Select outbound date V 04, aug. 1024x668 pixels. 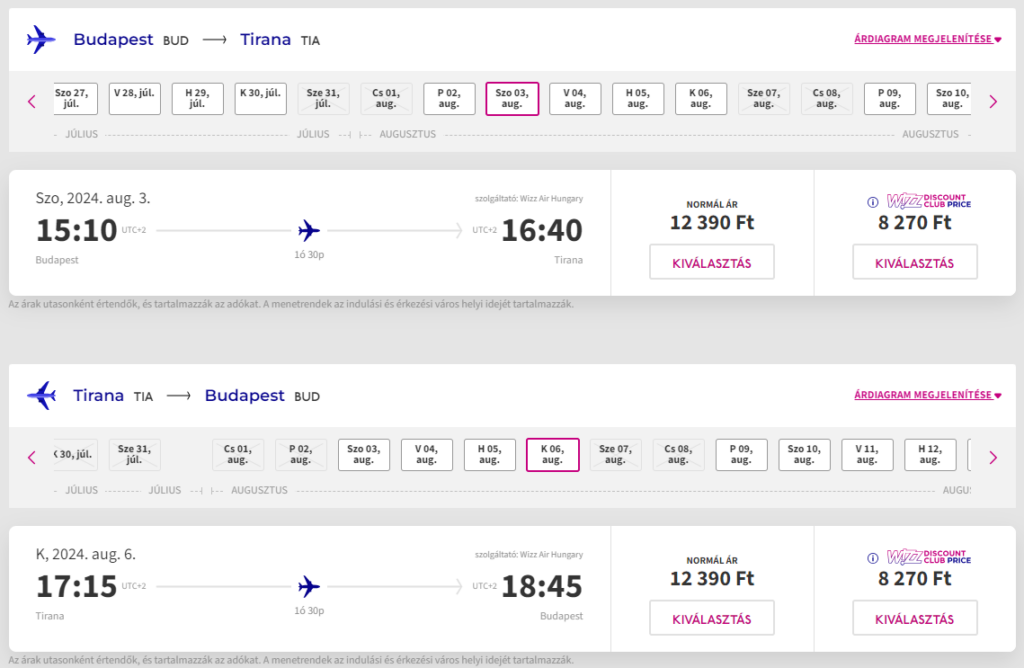click(x=574, y=99)
